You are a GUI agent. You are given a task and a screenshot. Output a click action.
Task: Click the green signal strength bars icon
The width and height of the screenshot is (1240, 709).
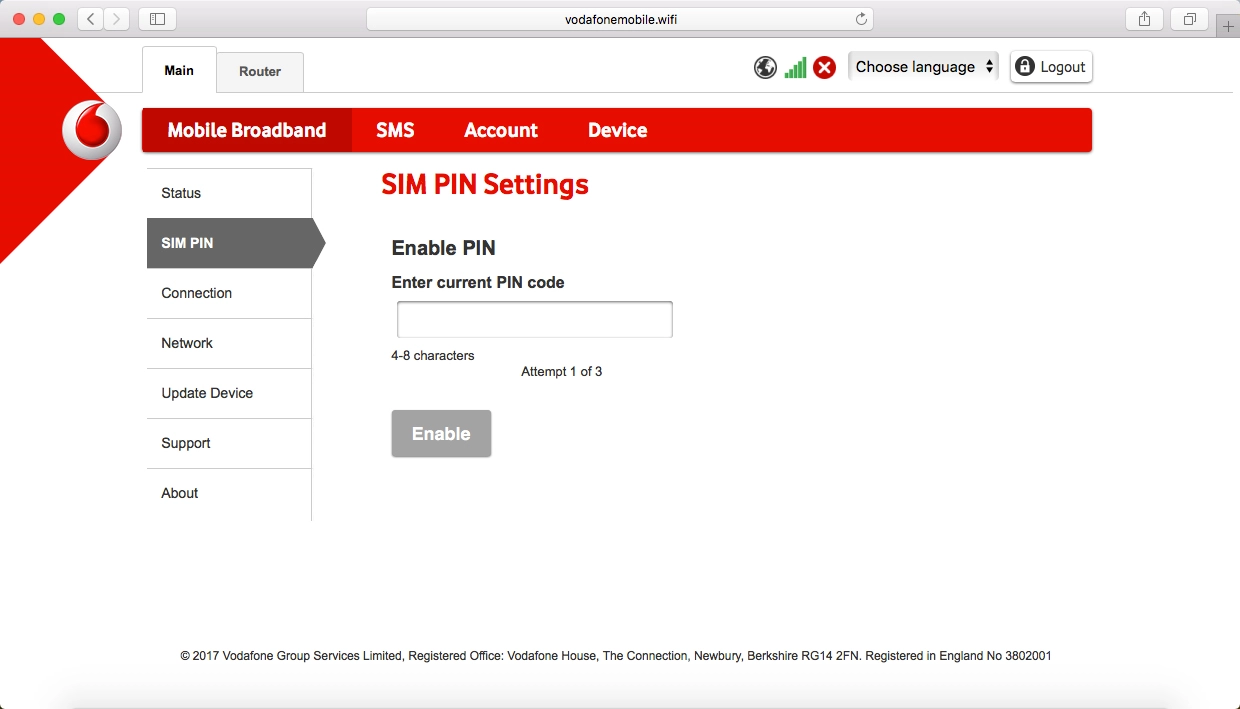[795, 67]
